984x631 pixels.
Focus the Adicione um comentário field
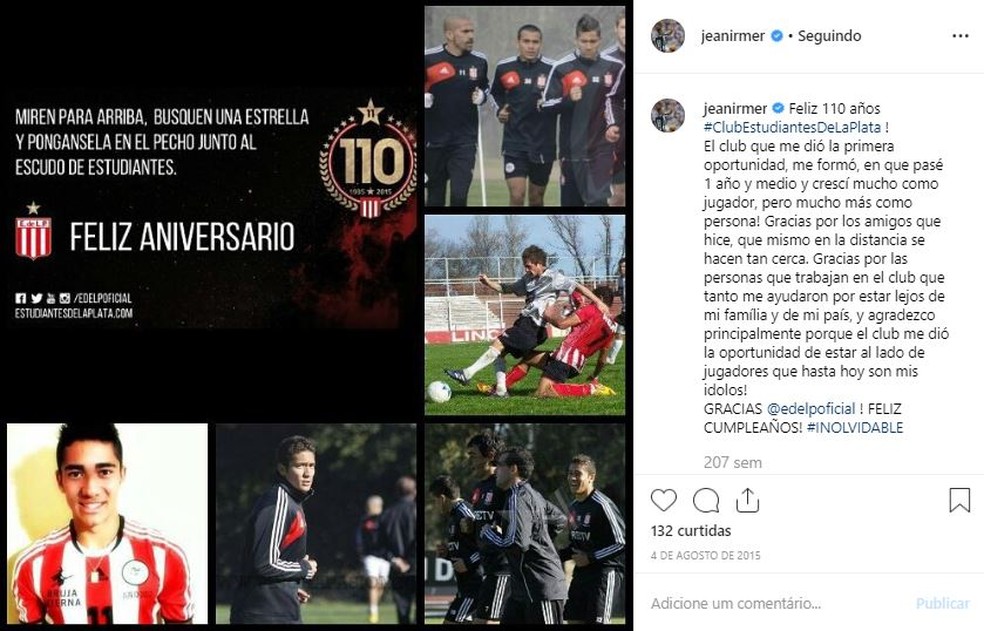[778, 603]
